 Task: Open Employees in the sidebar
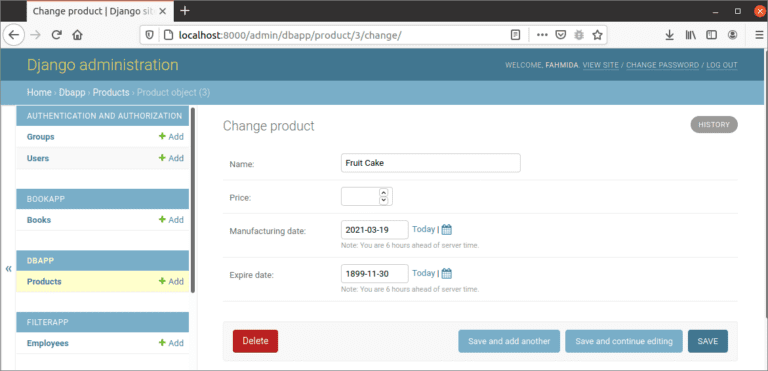pyautogui.click(x=48, y=344)
